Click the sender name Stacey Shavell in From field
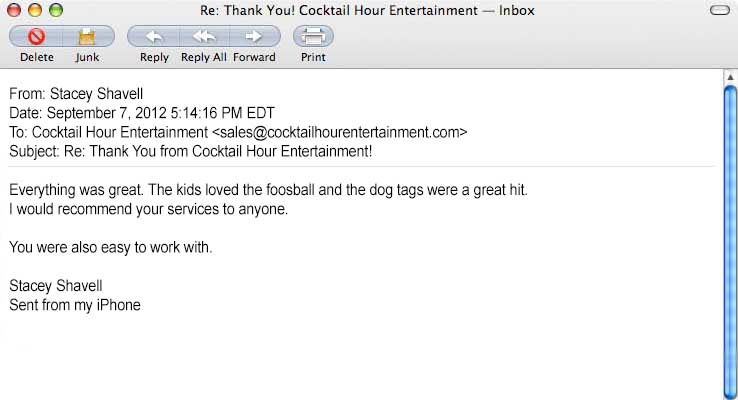The height and width of the screenshot is (400, 738). point(95,94)
